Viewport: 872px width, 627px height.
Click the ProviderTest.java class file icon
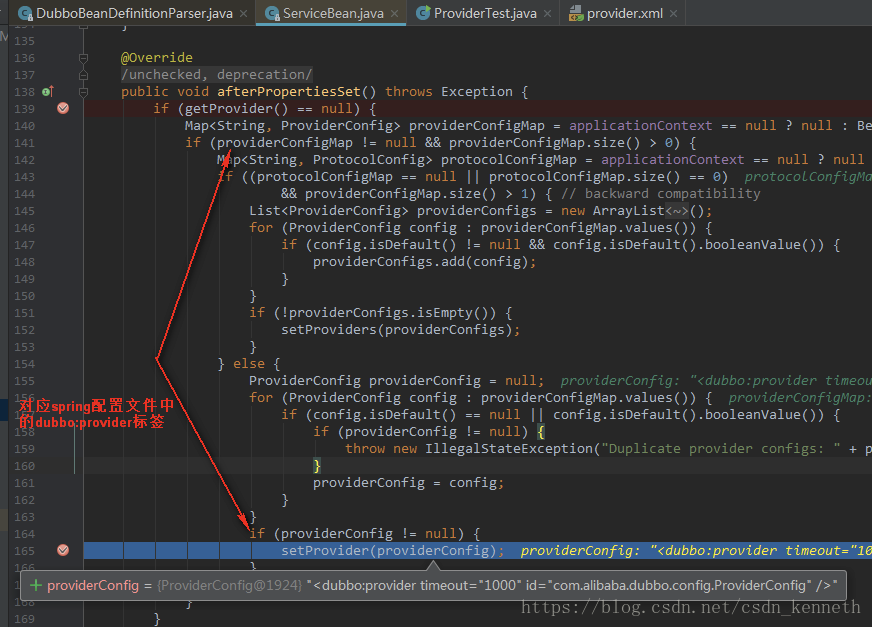tap(423, 13)
